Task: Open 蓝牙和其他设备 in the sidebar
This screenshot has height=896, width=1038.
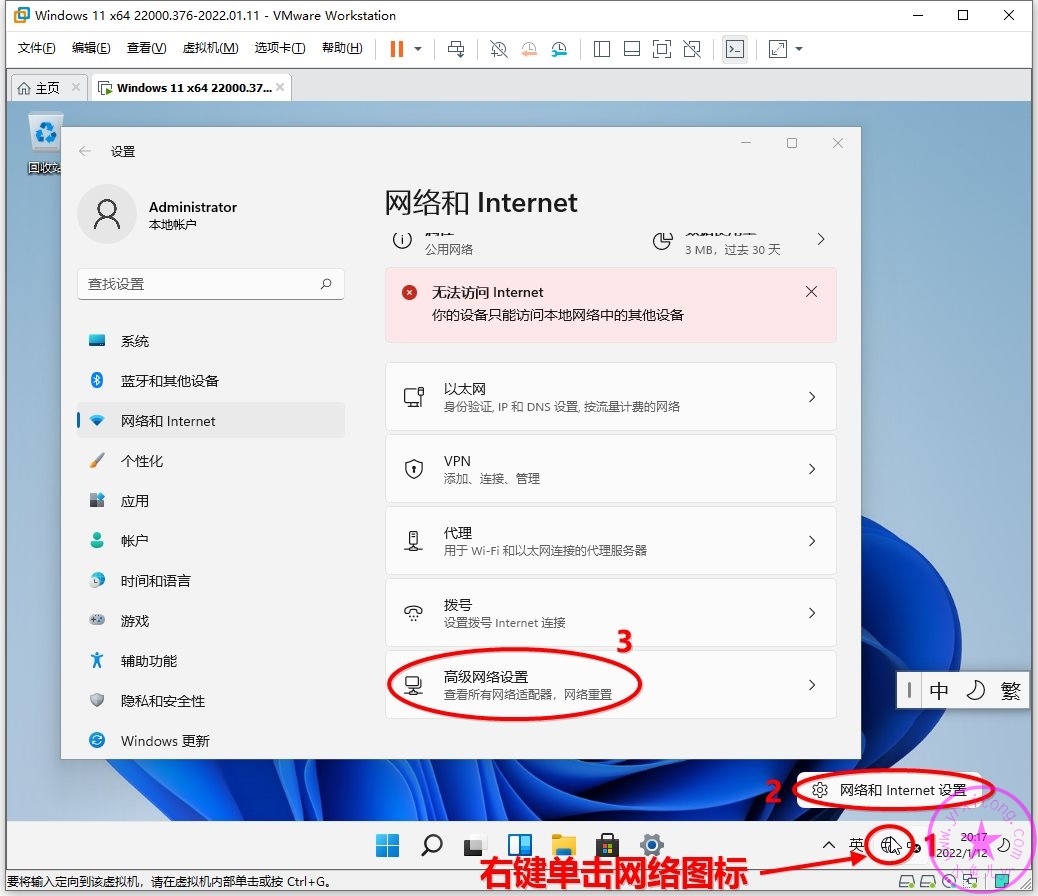Action: click(211, 381)
